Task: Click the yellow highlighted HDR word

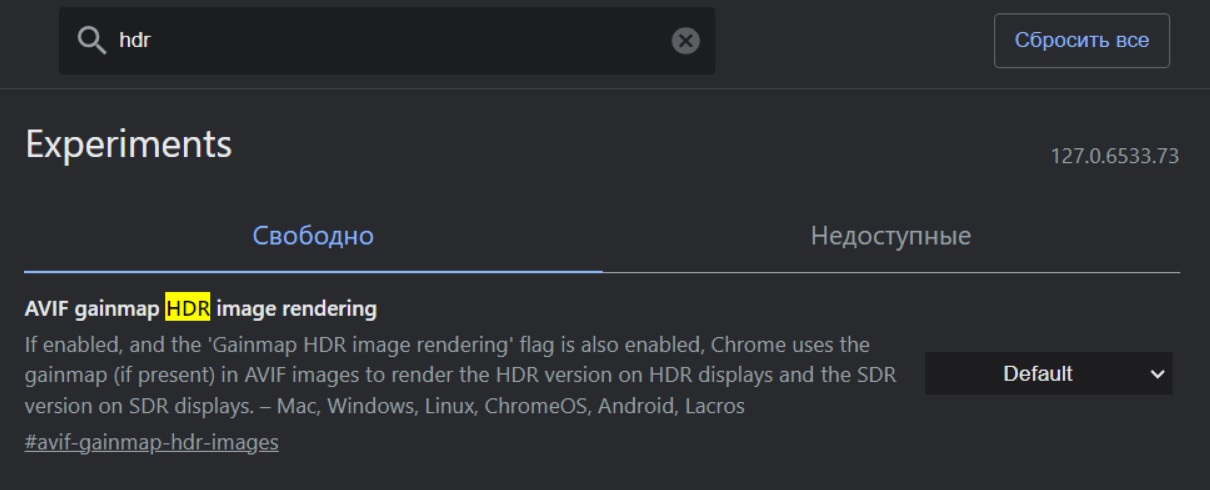Action: coord(187,309)
